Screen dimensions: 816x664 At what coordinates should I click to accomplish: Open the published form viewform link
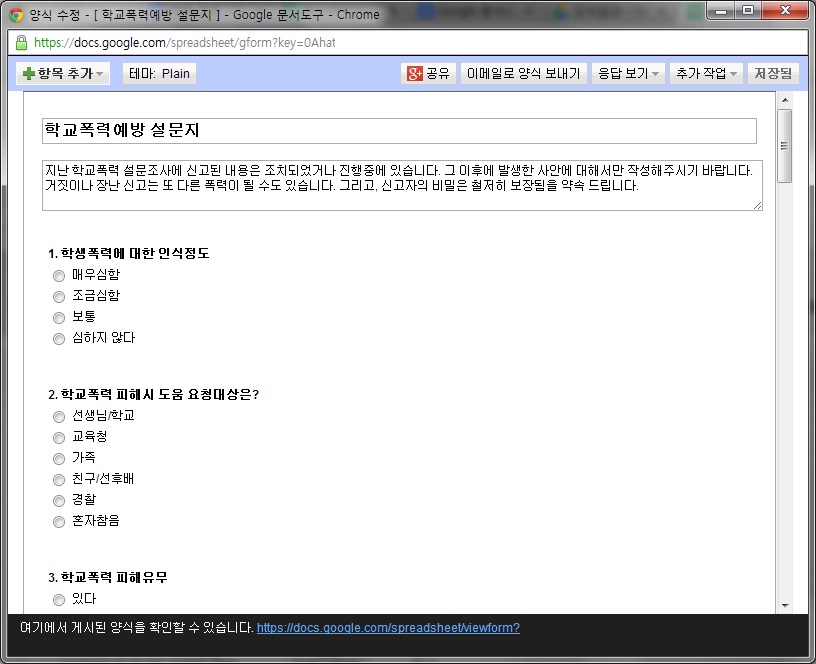pos(388,628)
